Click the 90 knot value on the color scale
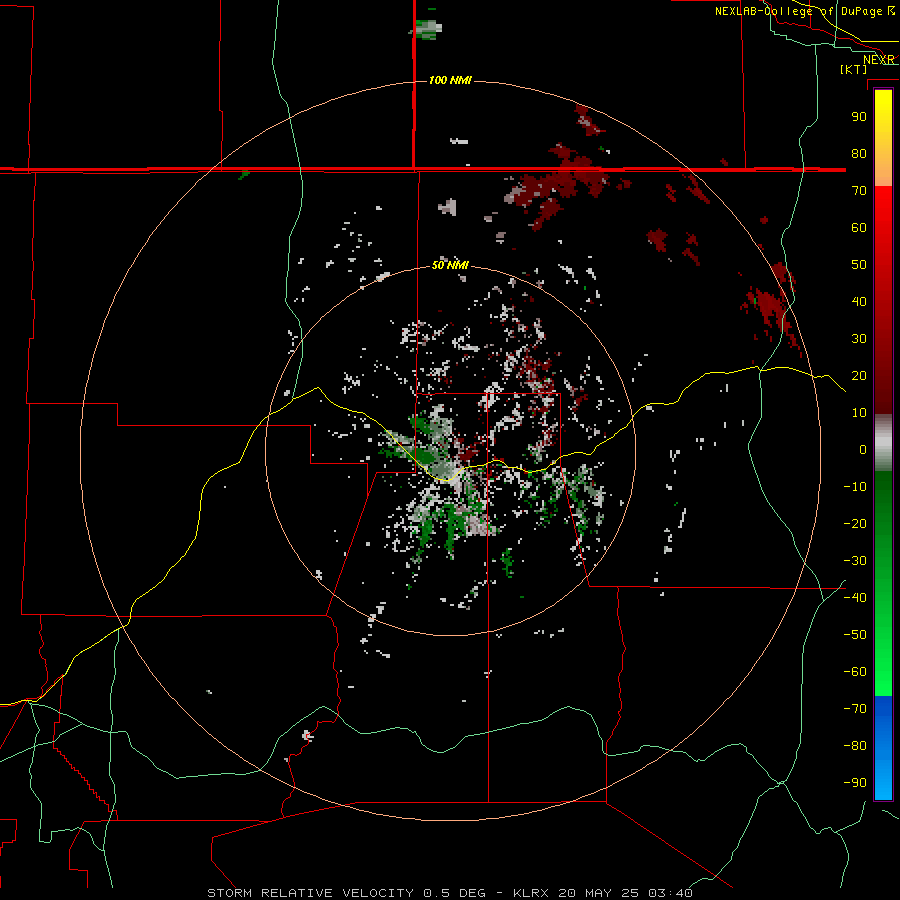Image resolution: width=900 pixels, height=900 pixels. pyautogui.click(x=859, y=117)
